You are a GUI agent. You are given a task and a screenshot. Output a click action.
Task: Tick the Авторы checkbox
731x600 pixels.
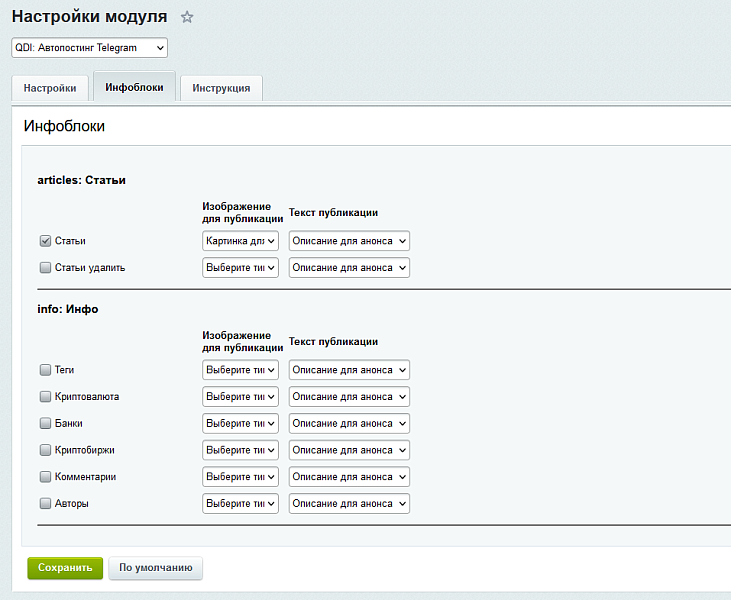45,504
